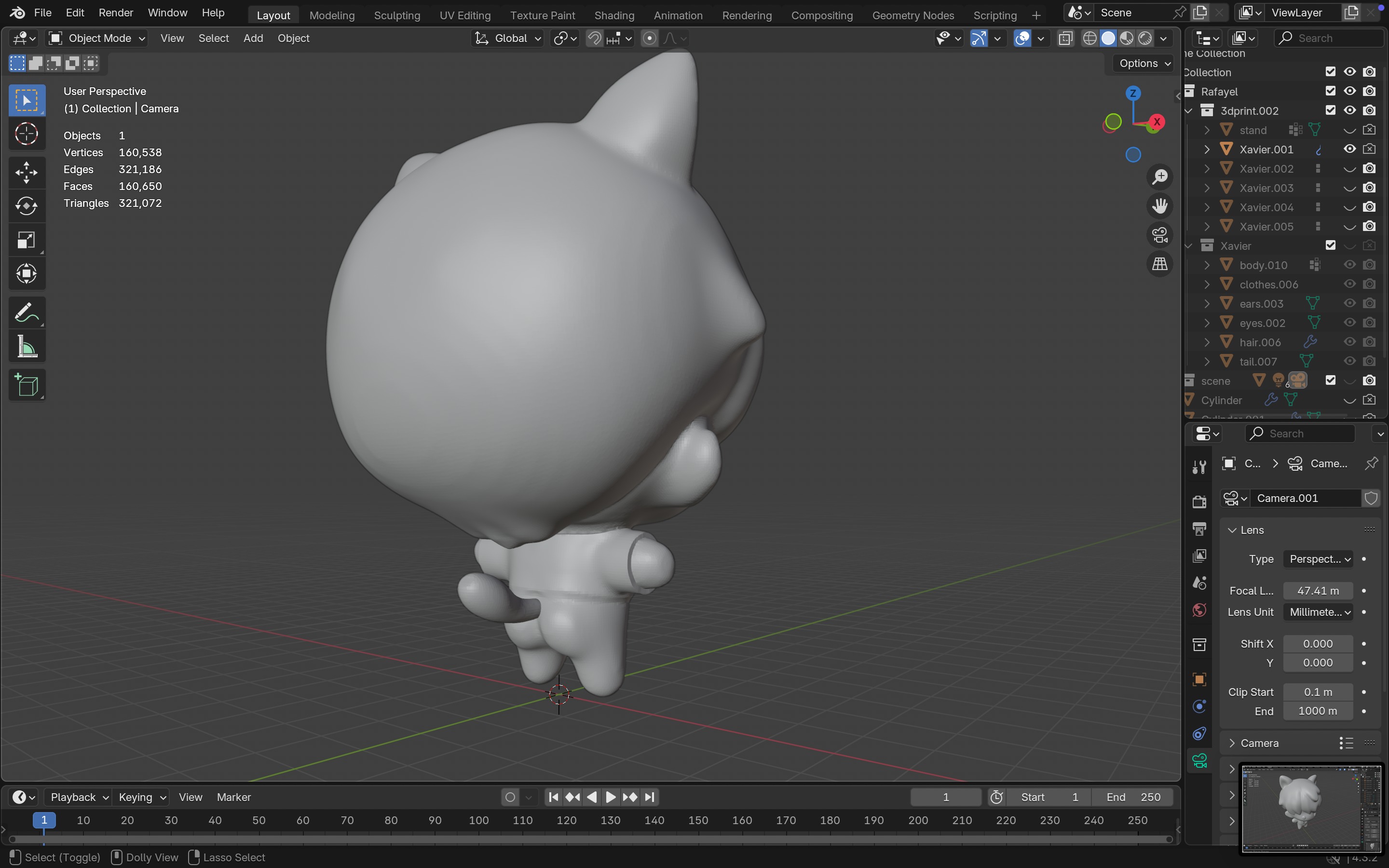This screenshot has height=868, width=1389.
Task: Enable snapping magnet in header
Action: coord(595,39)
